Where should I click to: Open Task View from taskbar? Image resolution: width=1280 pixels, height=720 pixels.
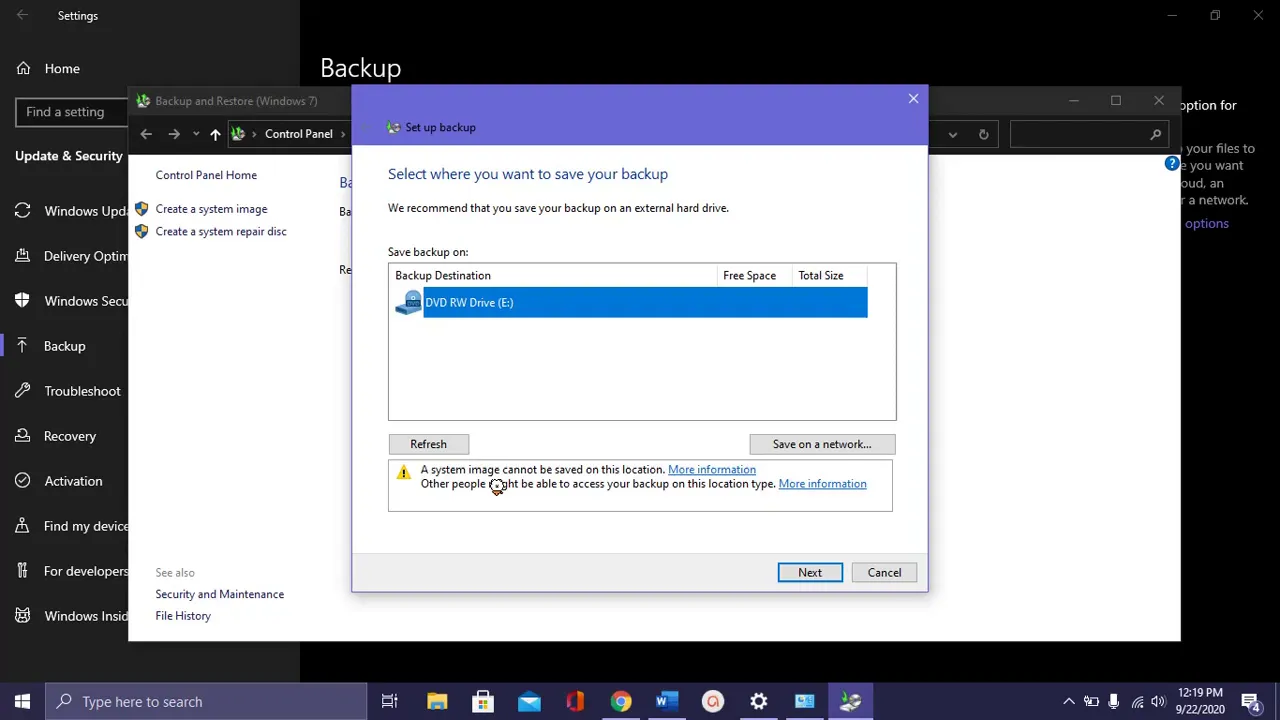click(x=390, y=702)
